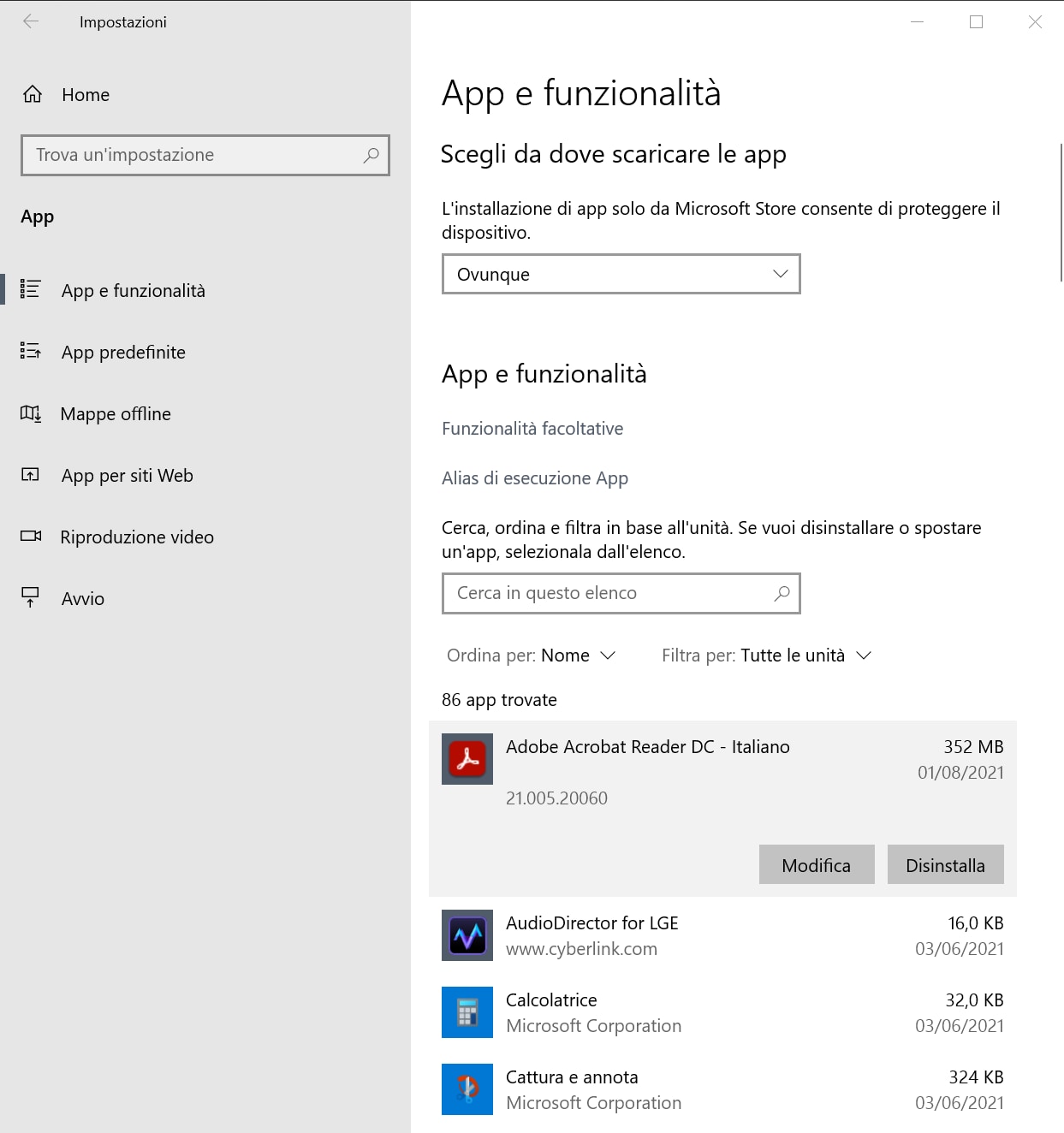This screenshot has width=1064, height=1133.
Task: Click the Cattura e annota app icon
Action: 467,1089
